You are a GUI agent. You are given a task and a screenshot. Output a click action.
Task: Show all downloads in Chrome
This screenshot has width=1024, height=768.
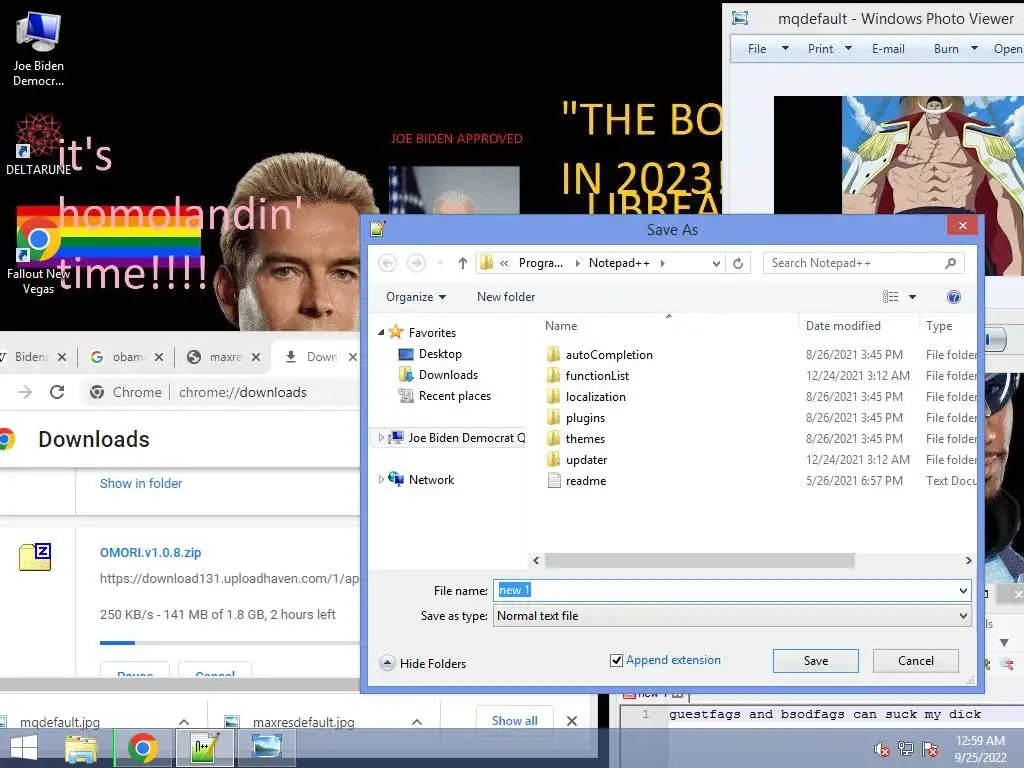(x=515, y=720)
